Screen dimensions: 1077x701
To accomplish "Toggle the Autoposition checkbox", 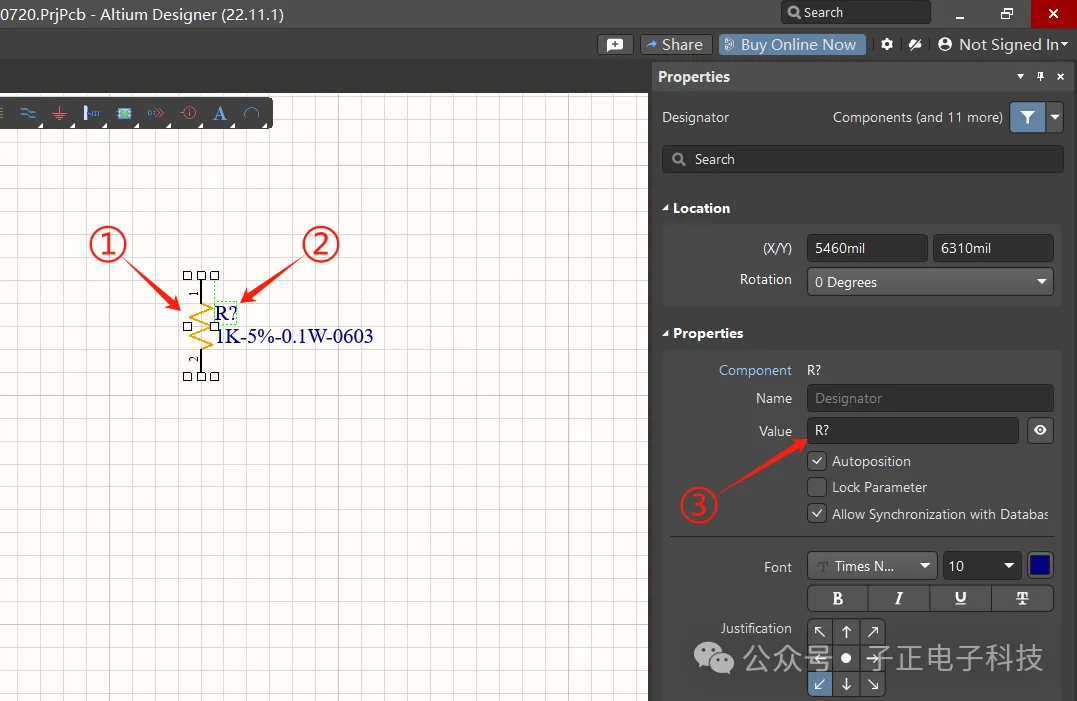I will click(x=817, y=461).
